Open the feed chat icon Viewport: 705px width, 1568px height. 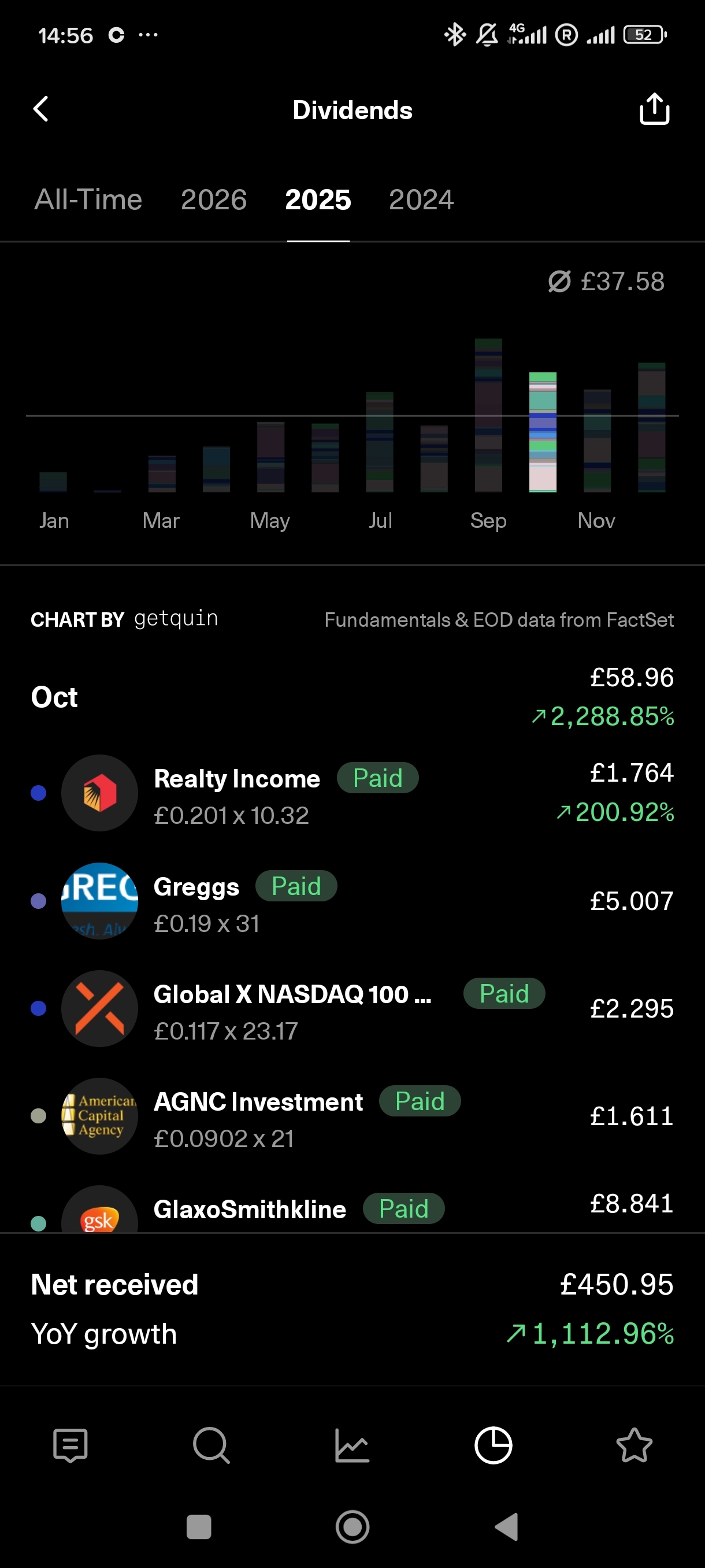click(x=70, y=1444)
